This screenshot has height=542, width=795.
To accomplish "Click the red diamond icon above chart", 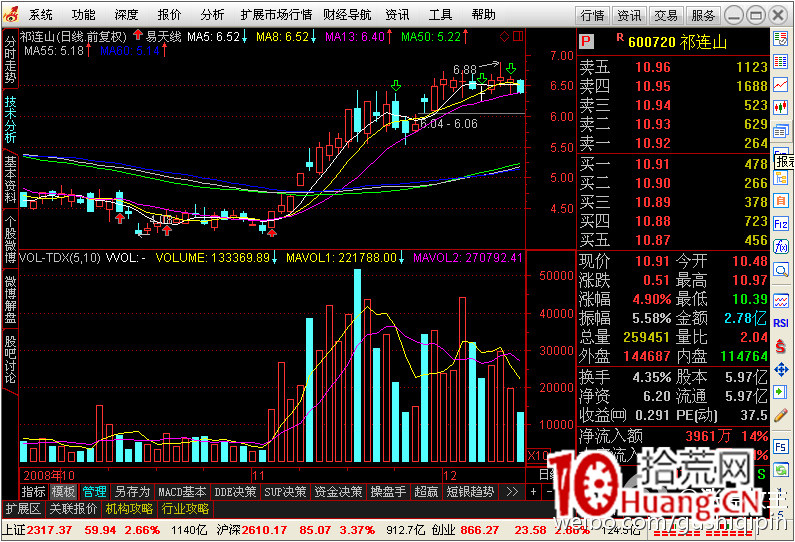I will point(504,36).
